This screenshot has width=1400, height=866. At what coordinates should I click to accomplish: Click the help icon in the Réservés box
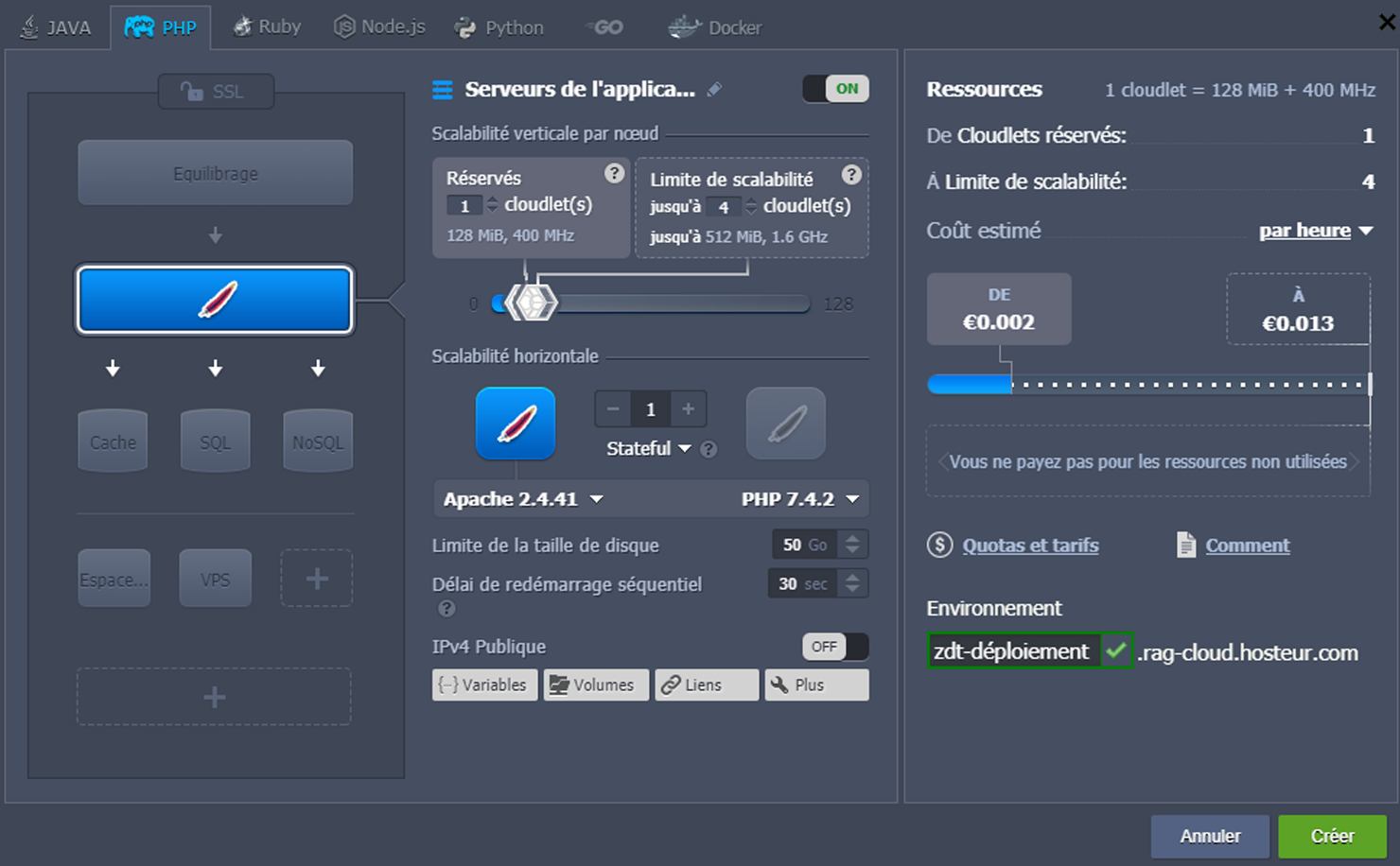point(614,173)
